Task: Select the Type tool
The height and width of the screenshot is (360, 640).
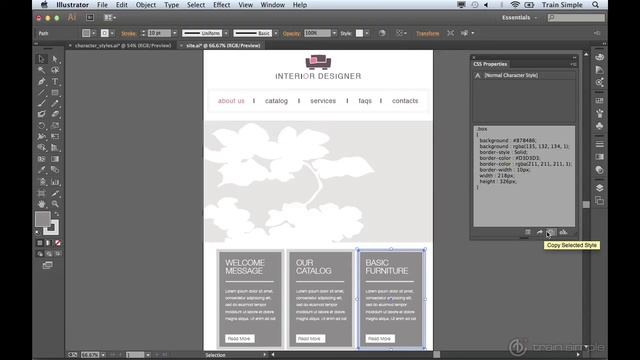Action: tap(55, 82)
